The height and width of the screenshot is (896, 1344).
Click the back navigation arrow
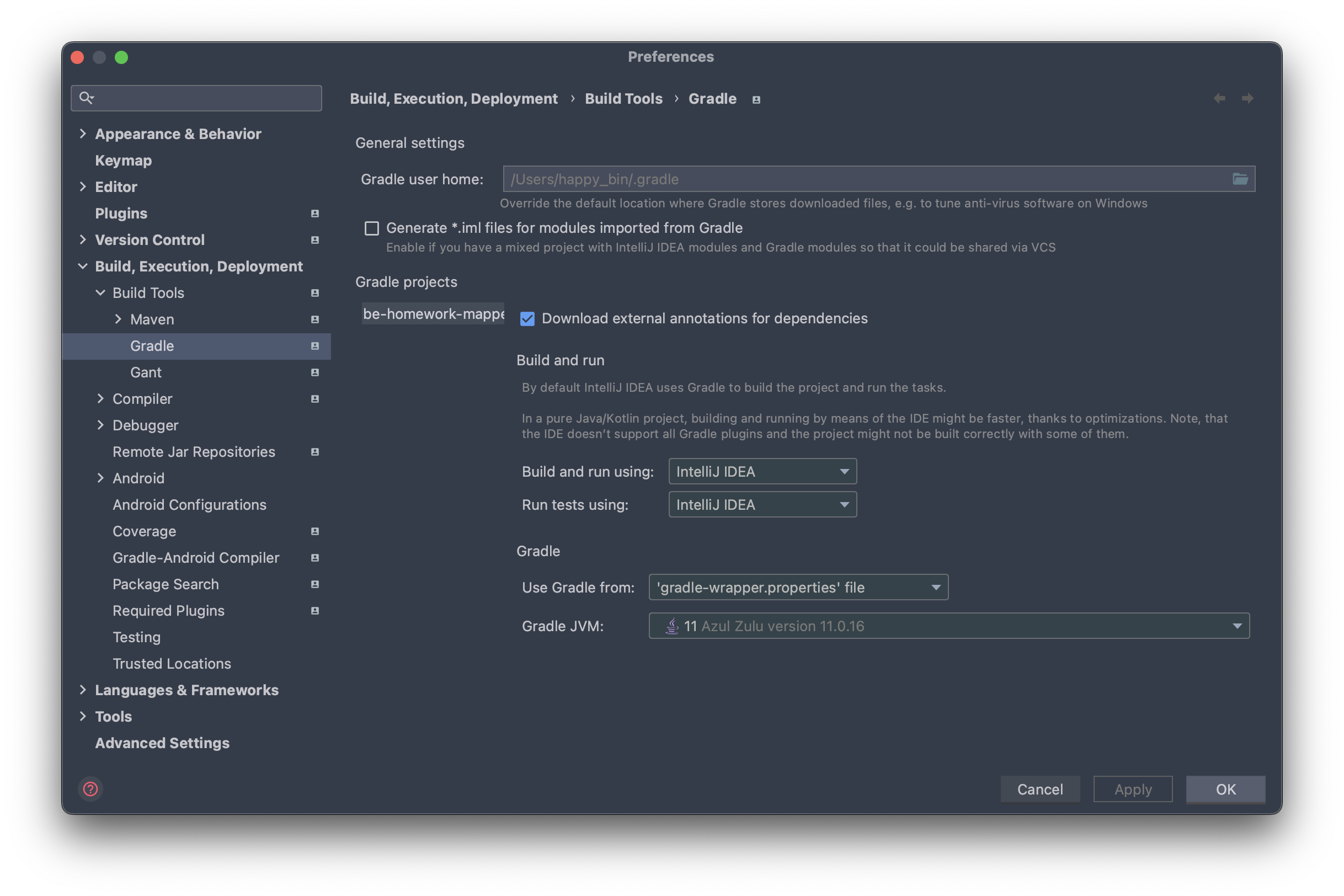tap(1219, 98)
